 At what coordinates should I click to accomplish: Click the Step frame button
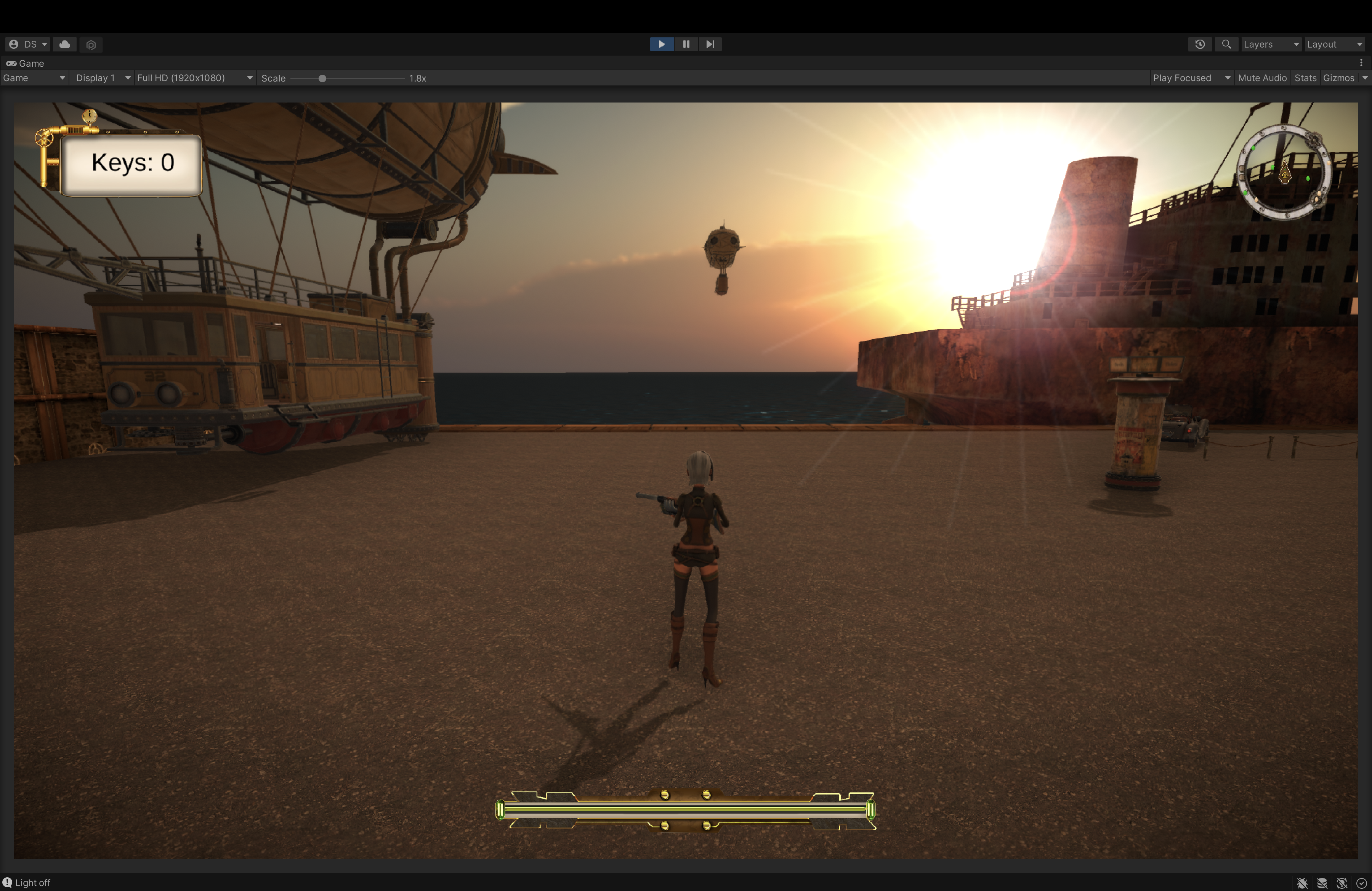click(x=710, y=44)
